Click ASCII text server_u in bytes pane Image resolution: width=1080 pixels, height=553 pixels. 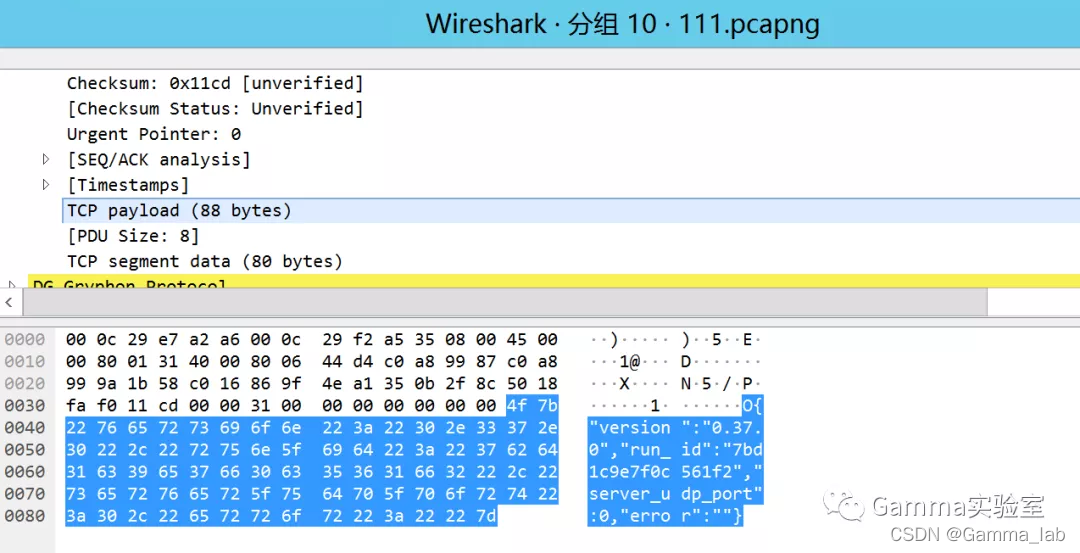tap(630, 494)
